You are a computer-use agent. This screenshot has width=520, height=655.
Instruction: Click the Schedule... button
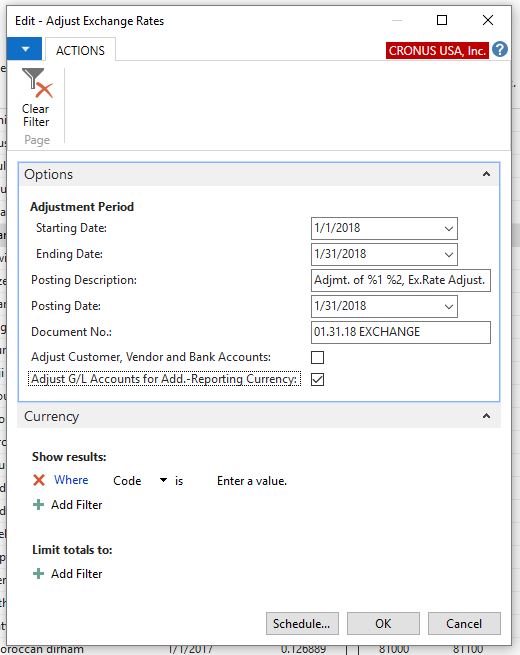(x=302, y=624)
